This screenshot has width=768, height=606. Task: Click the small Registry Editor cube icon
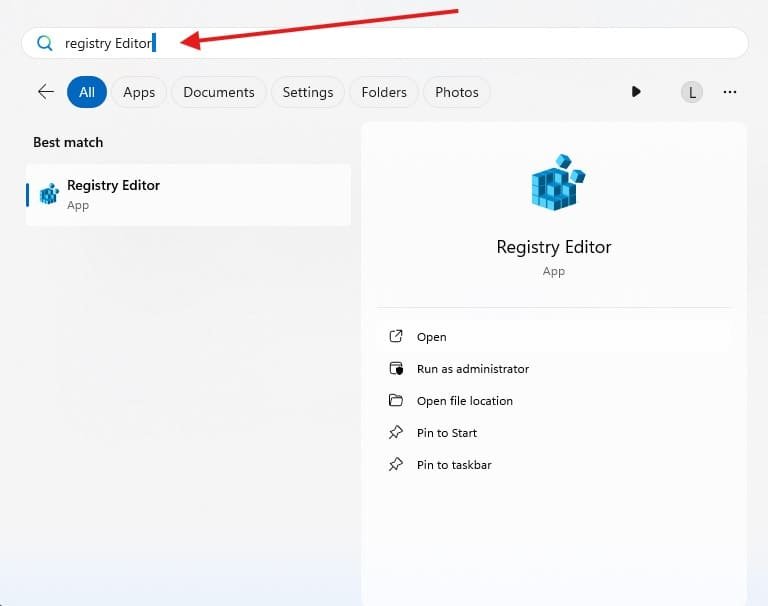coord(49,194)
